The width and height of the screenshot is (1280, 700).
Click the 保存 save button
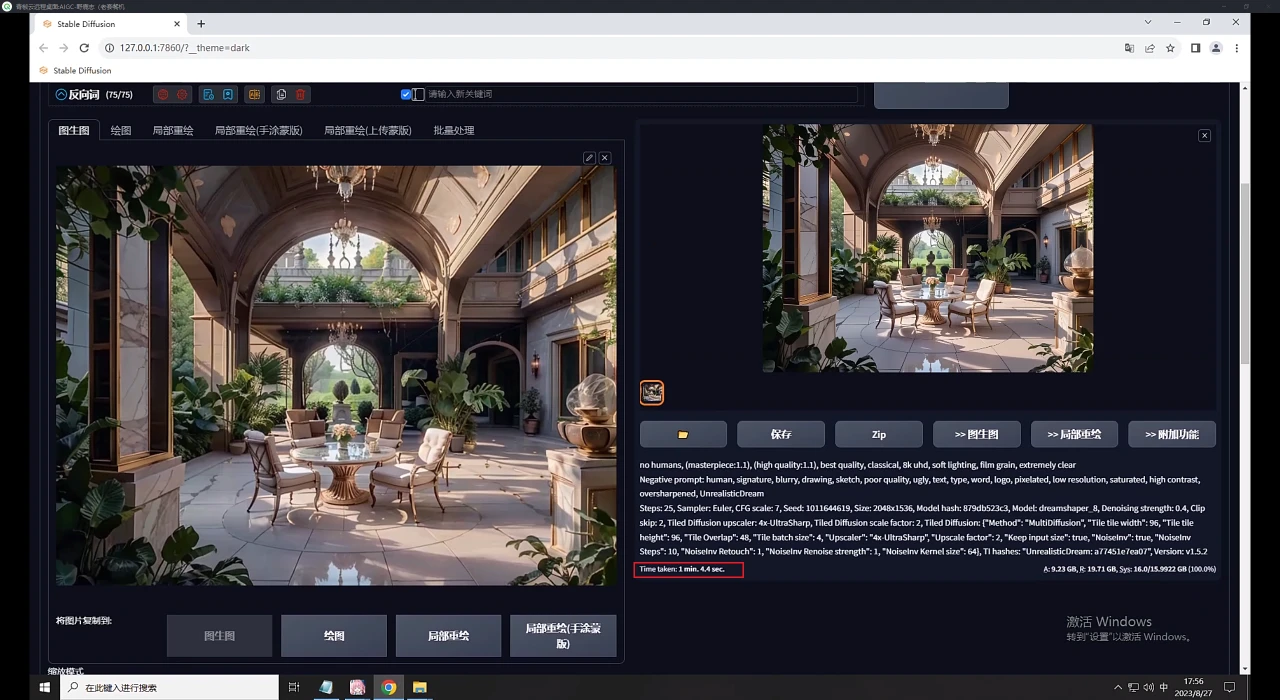pos(781,434)
